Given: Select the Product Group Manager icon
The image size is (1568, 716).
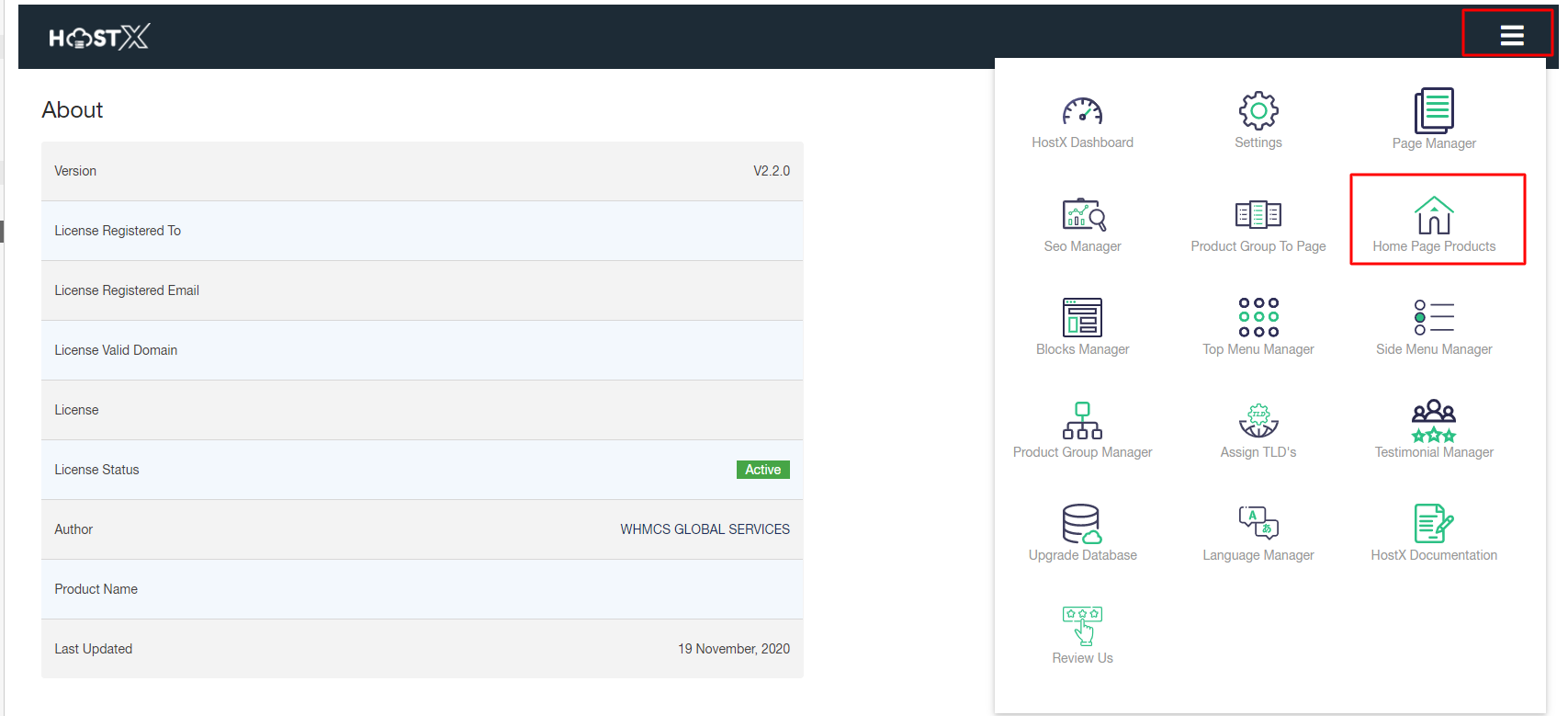Looking at the screenshot, I should click(x=1082, y=421).
